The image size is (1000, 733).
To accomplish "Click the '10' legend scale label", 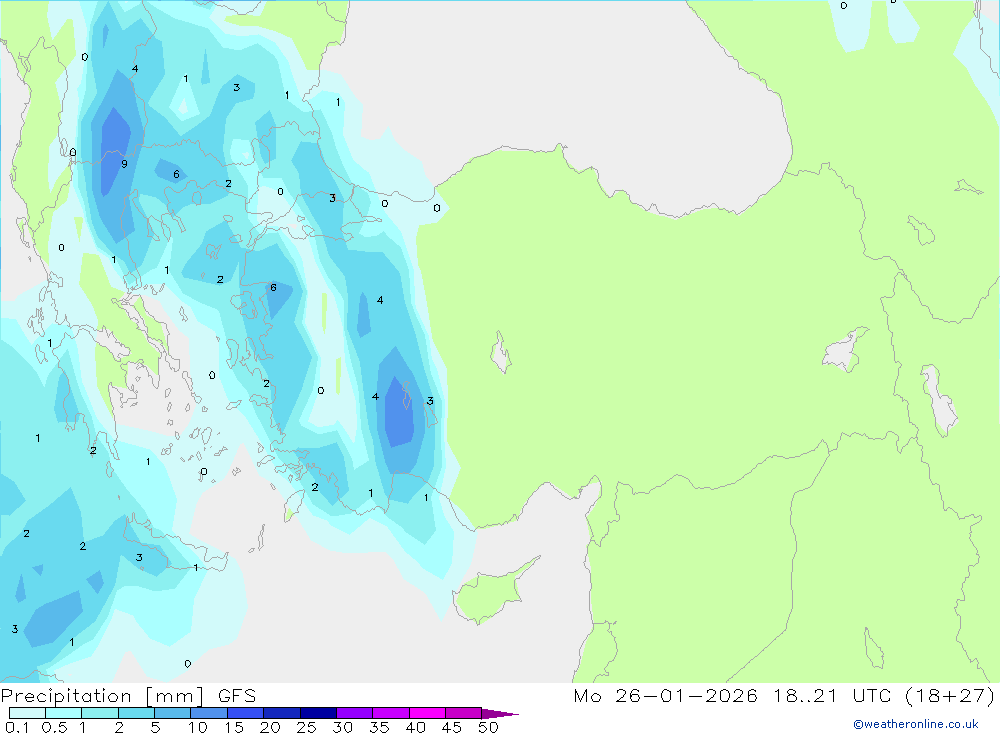I will click(x=198, y=727).
